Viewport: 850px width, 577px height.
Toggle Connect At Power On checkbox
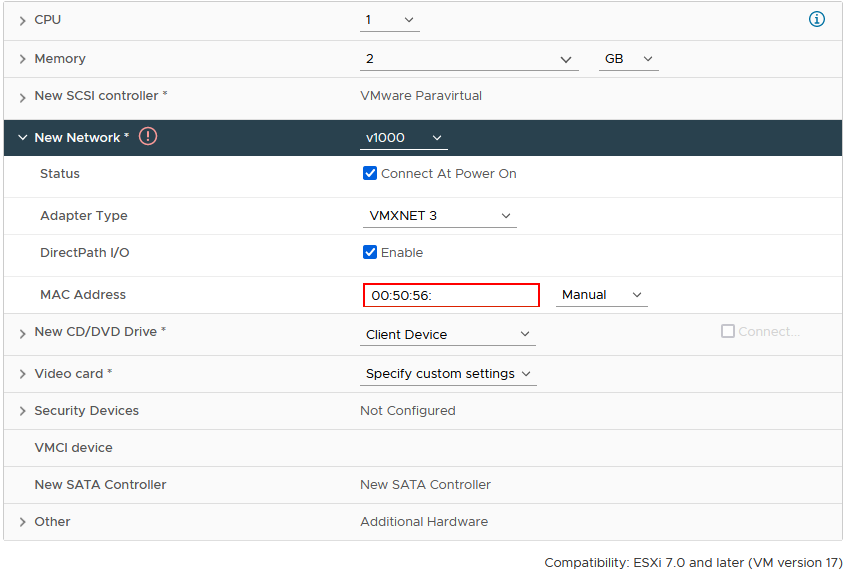pos(370,173)
